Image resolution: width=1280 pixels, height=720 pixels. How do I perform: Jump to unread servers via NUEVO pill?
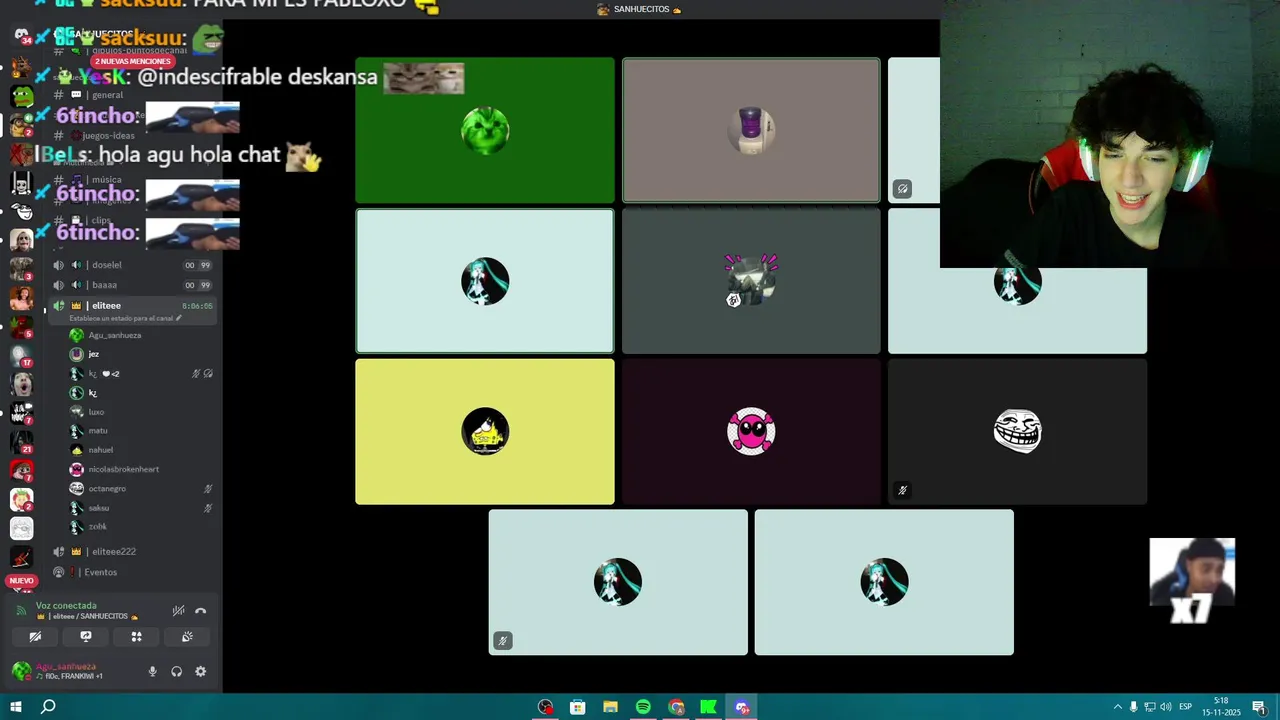pyautogui.click(x=21, y=580)
